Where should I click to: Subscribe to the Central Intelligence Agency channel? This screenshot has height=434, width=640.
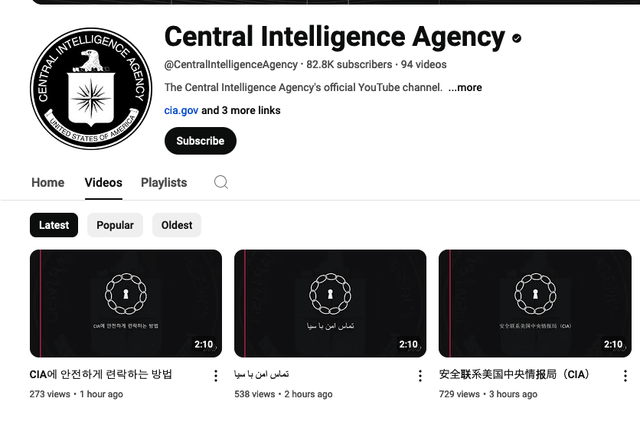pos(200,141)
